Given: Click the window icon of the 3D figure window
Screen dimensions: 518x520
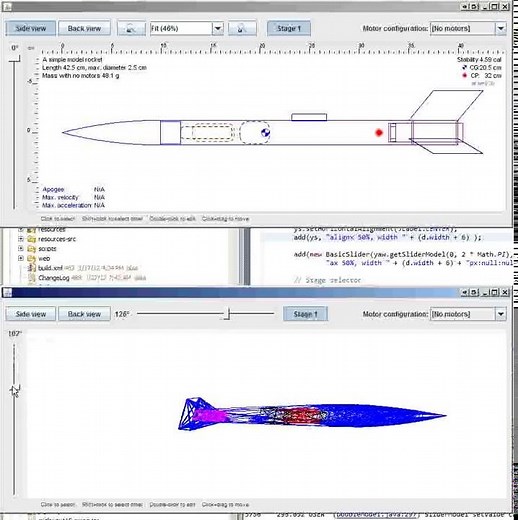Looking at the screenshot, I should pyautogui.click(x=7, y=292).
